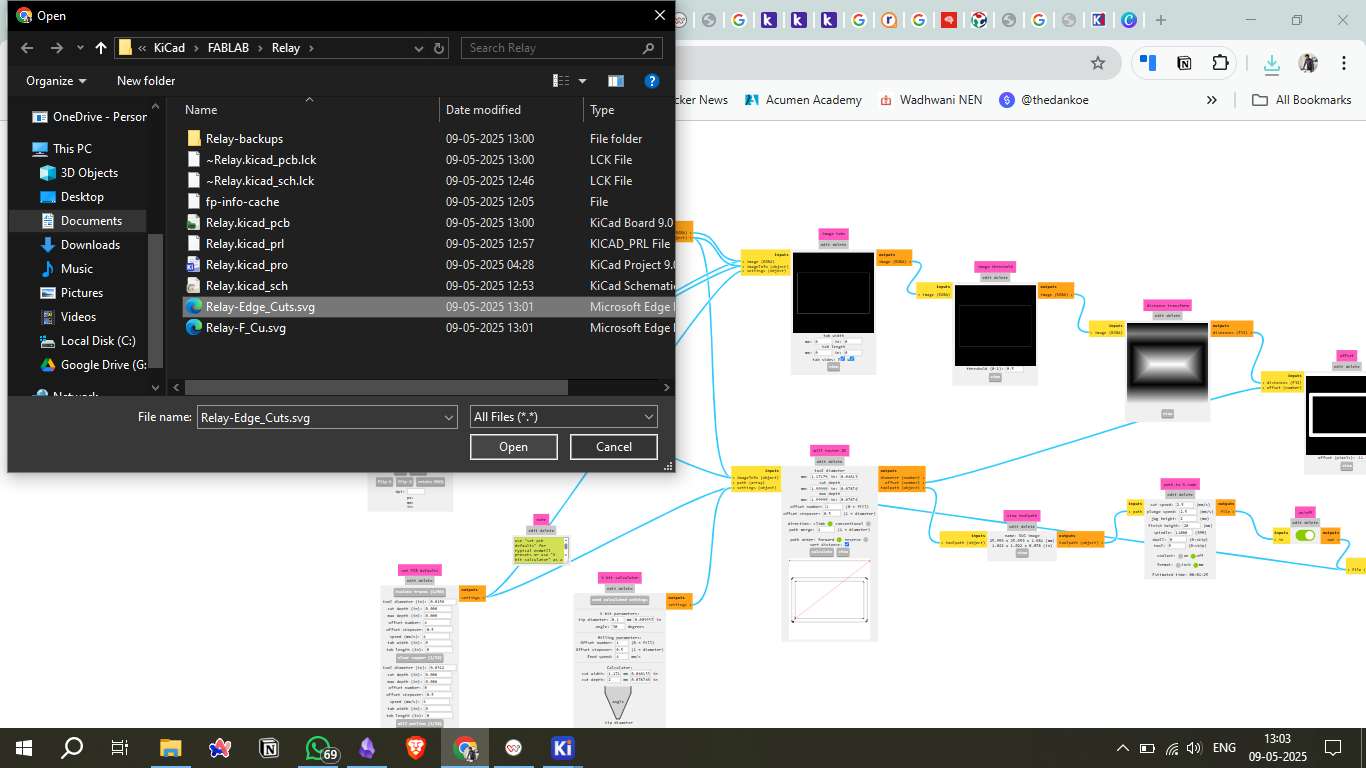This screenshot has width=1366, height=768.
Task: Click the volume icon in system tray
Action: click(1192, 748)
